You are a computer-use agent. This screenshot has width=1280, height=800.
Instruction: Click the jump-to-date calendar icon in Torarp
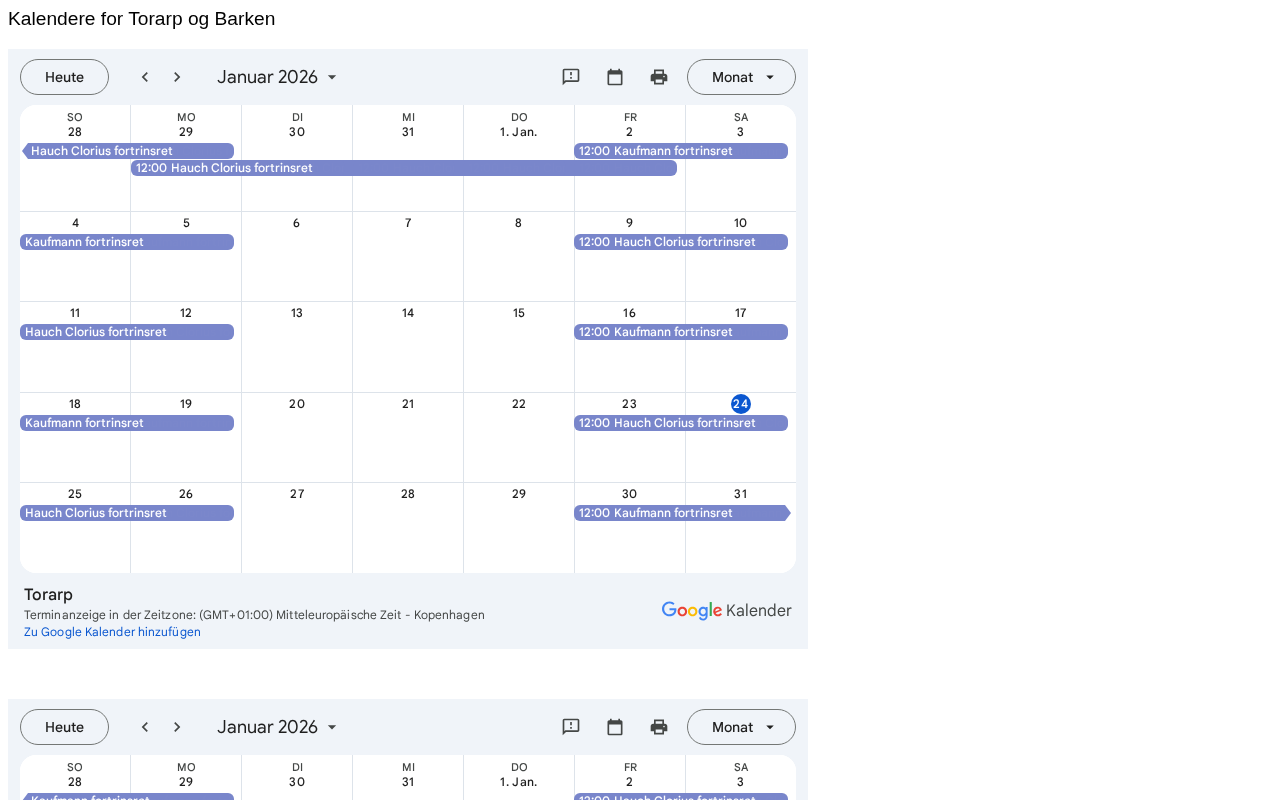(x=615, y=77)
